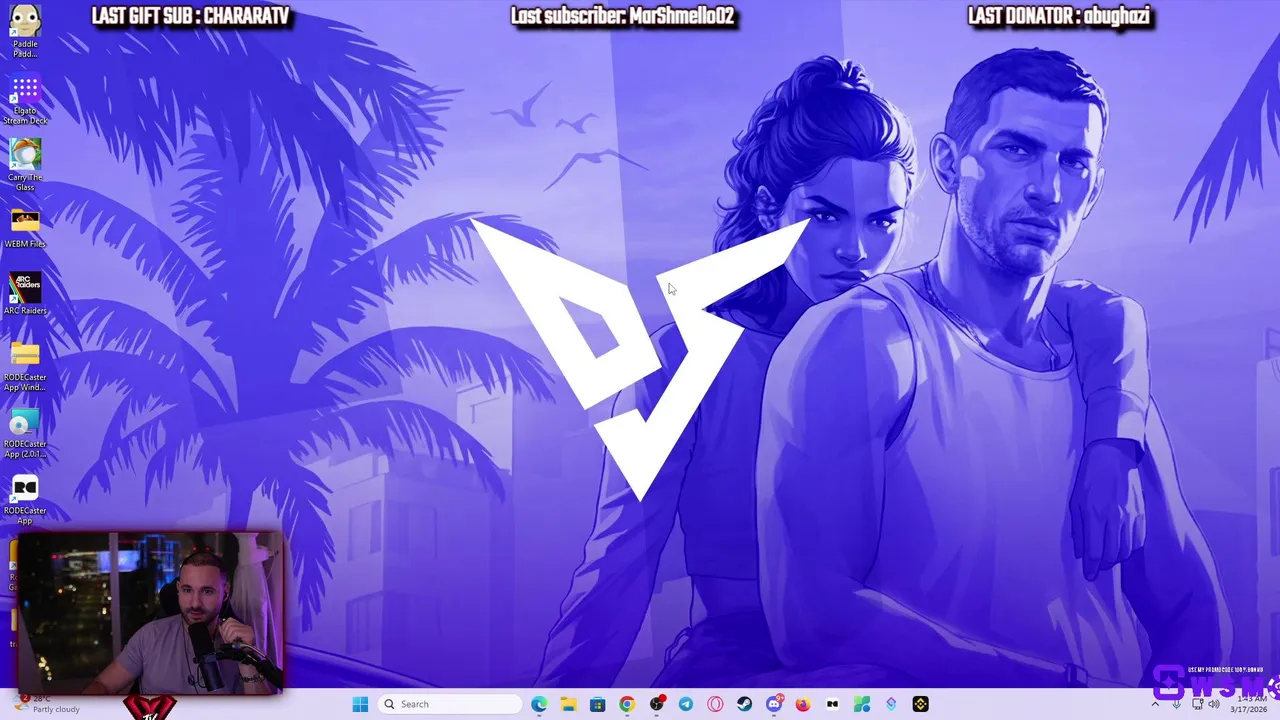Open the green puzzle-piece taskbar app
The height and width of the screenshot is (720, 1280).
tap(862, 704)
